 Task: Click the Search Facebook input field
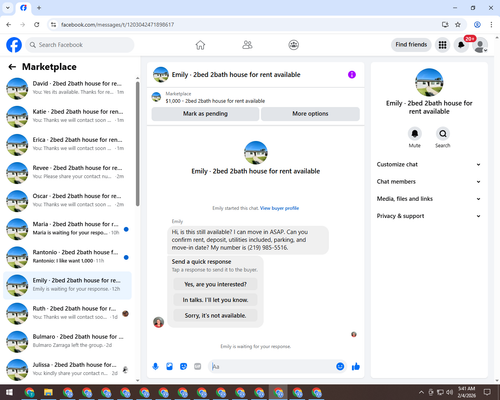click(x=80, y=45)
